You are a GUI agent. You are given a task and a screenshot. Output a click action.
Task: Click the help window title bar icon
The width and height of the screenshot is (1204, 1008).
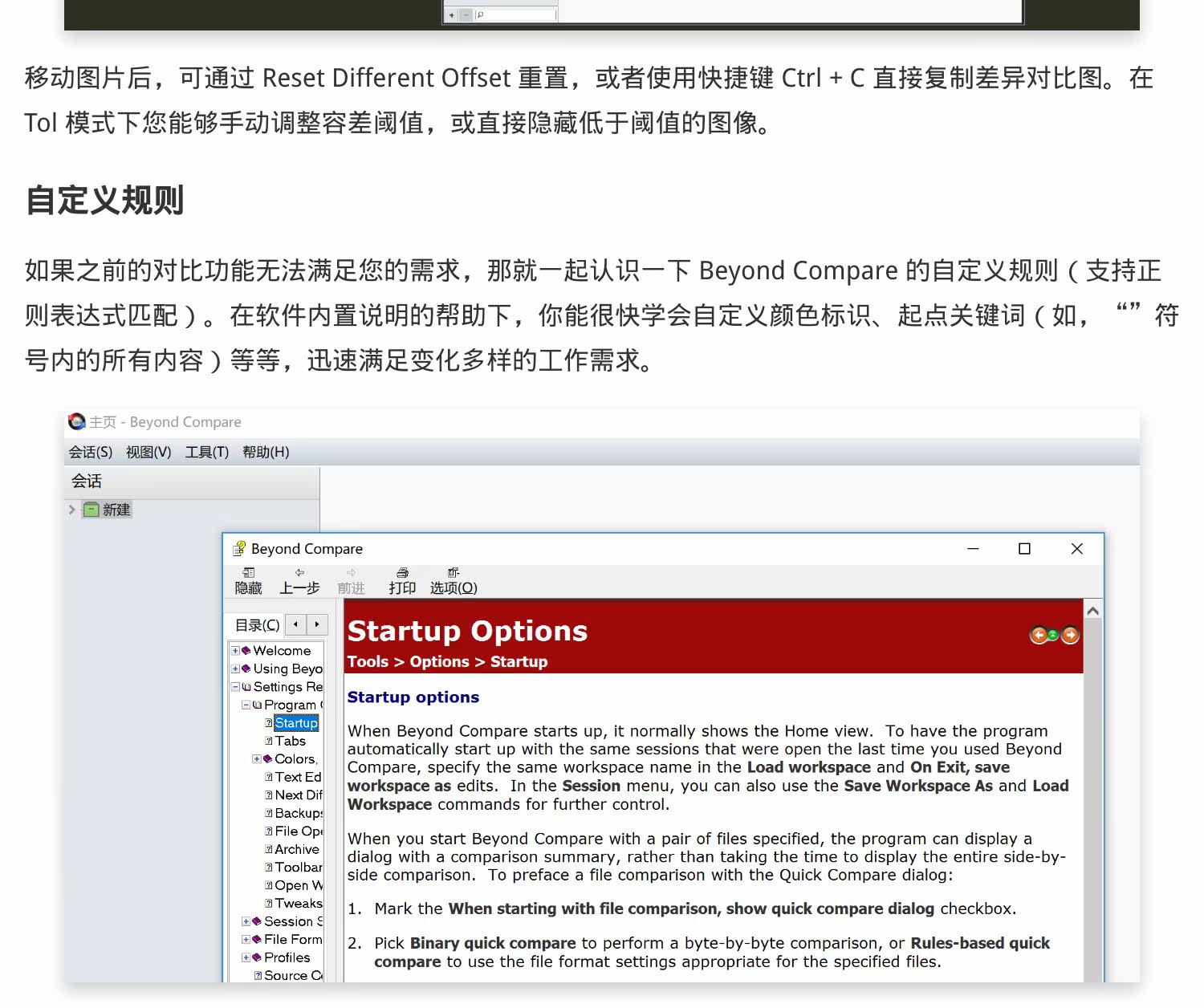(238, 549)
